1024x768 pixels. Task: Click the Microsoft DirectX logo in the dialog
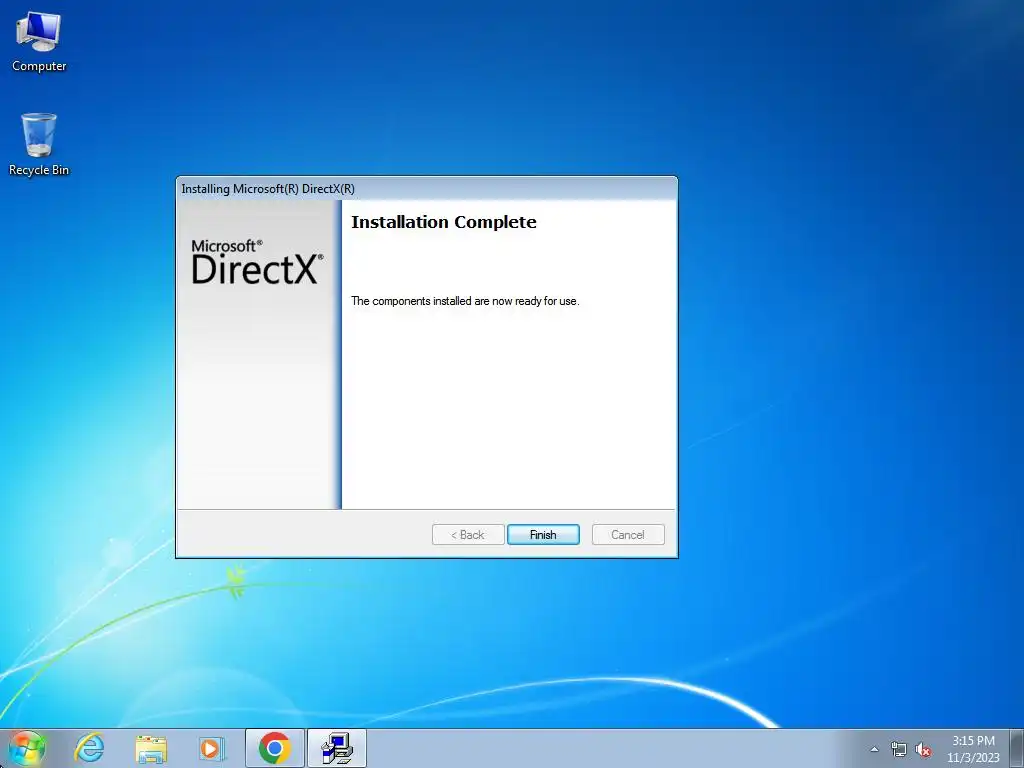tap(257, 262)
